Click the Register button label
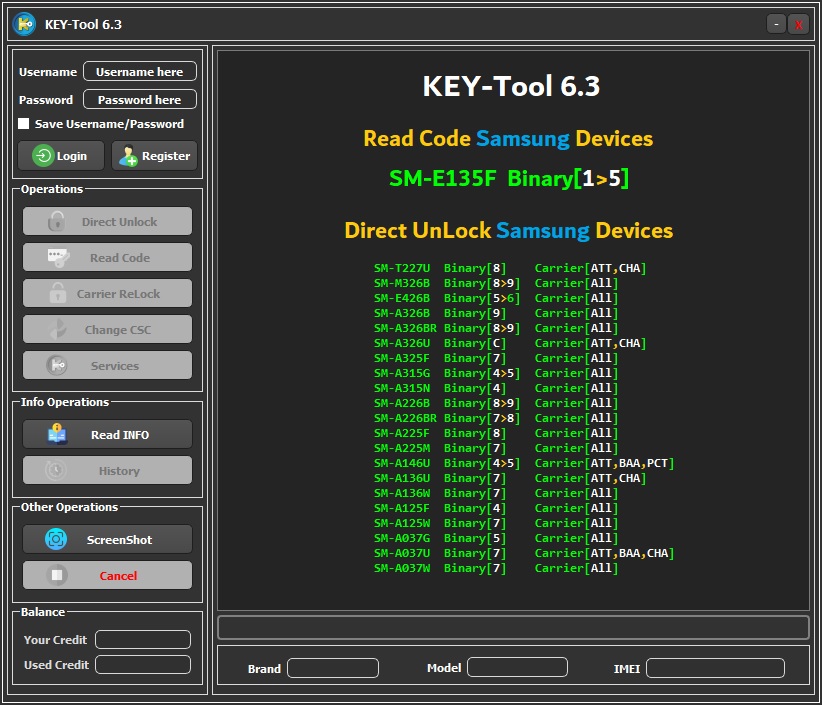The height and width of the screenshot is (705, 822). 166,156
